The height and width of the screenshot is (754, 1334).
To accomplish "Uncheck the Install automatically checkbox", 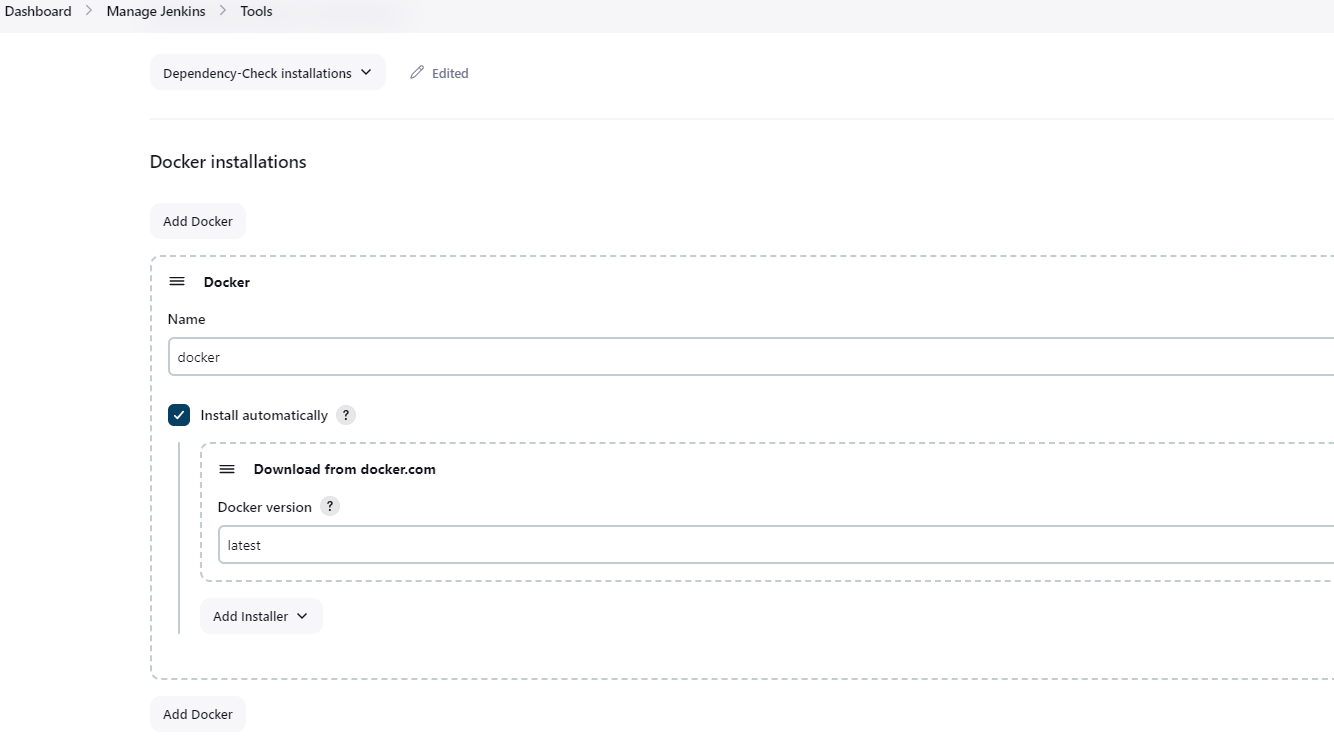I will [179, 415].
